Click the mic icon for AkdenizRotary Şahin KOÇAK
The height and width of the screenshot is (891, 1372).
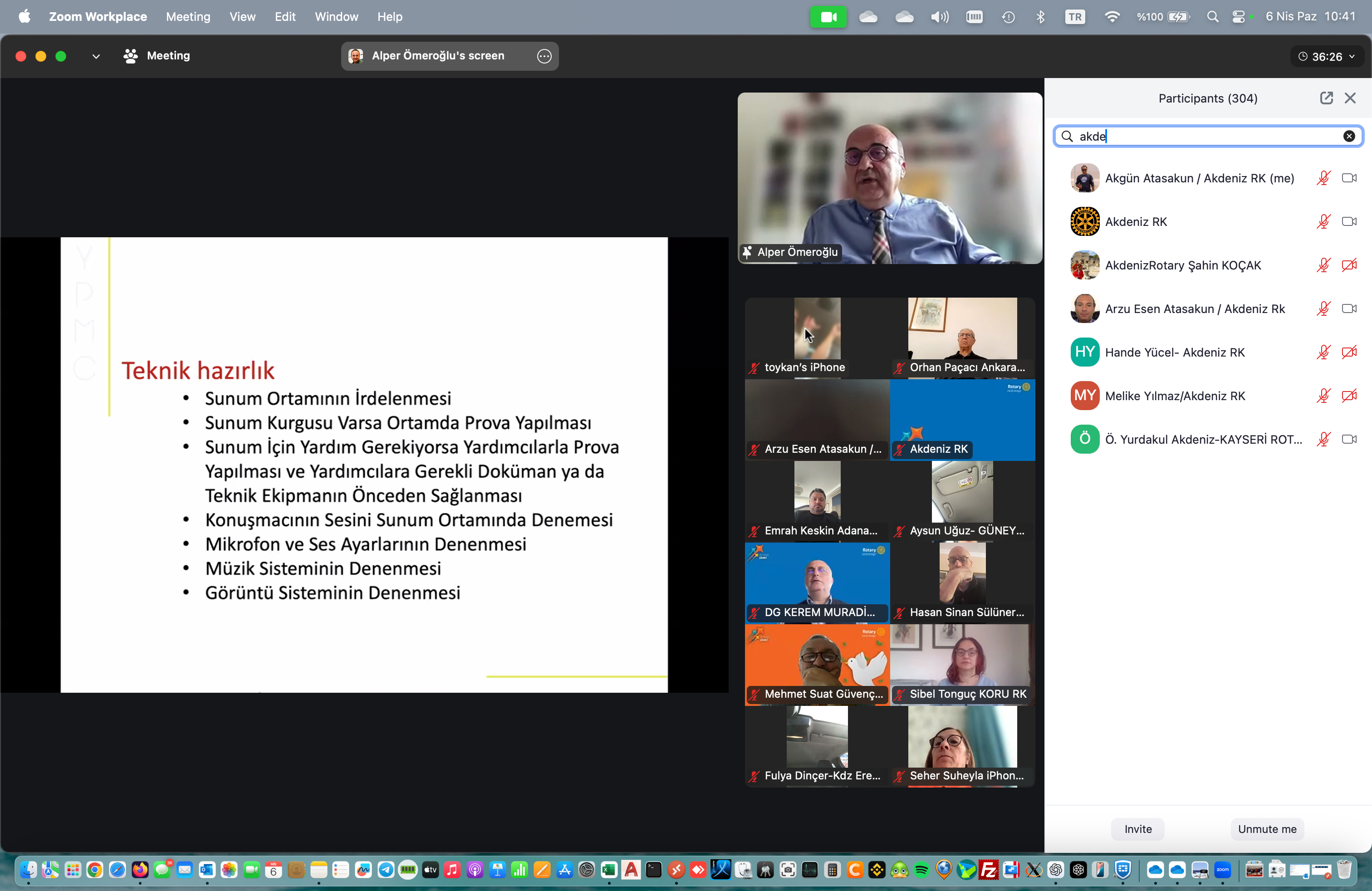tap(1323, 265)
